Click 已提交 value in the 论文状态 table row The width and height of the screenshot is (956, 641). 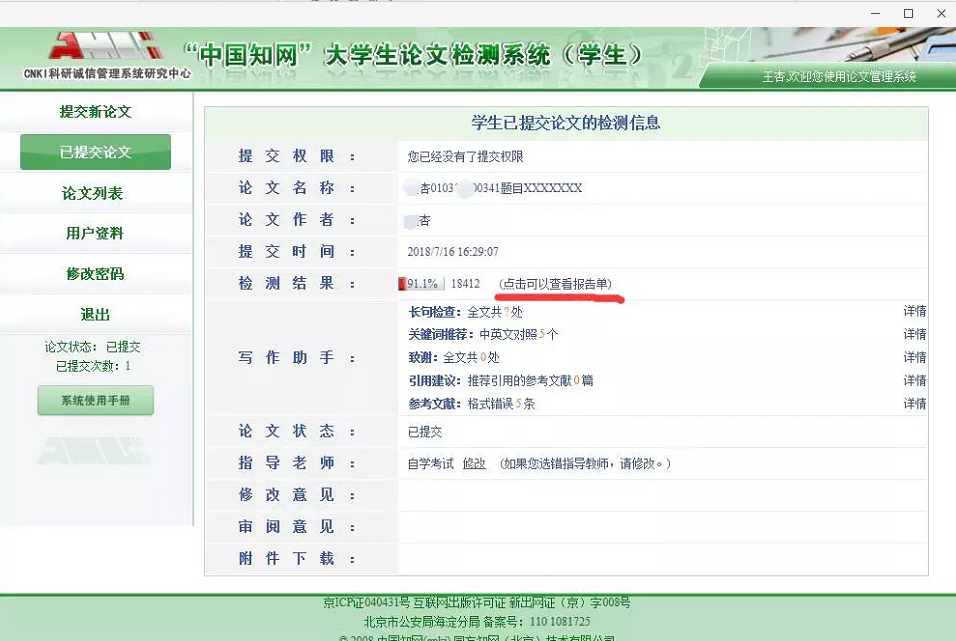[425, 432]
